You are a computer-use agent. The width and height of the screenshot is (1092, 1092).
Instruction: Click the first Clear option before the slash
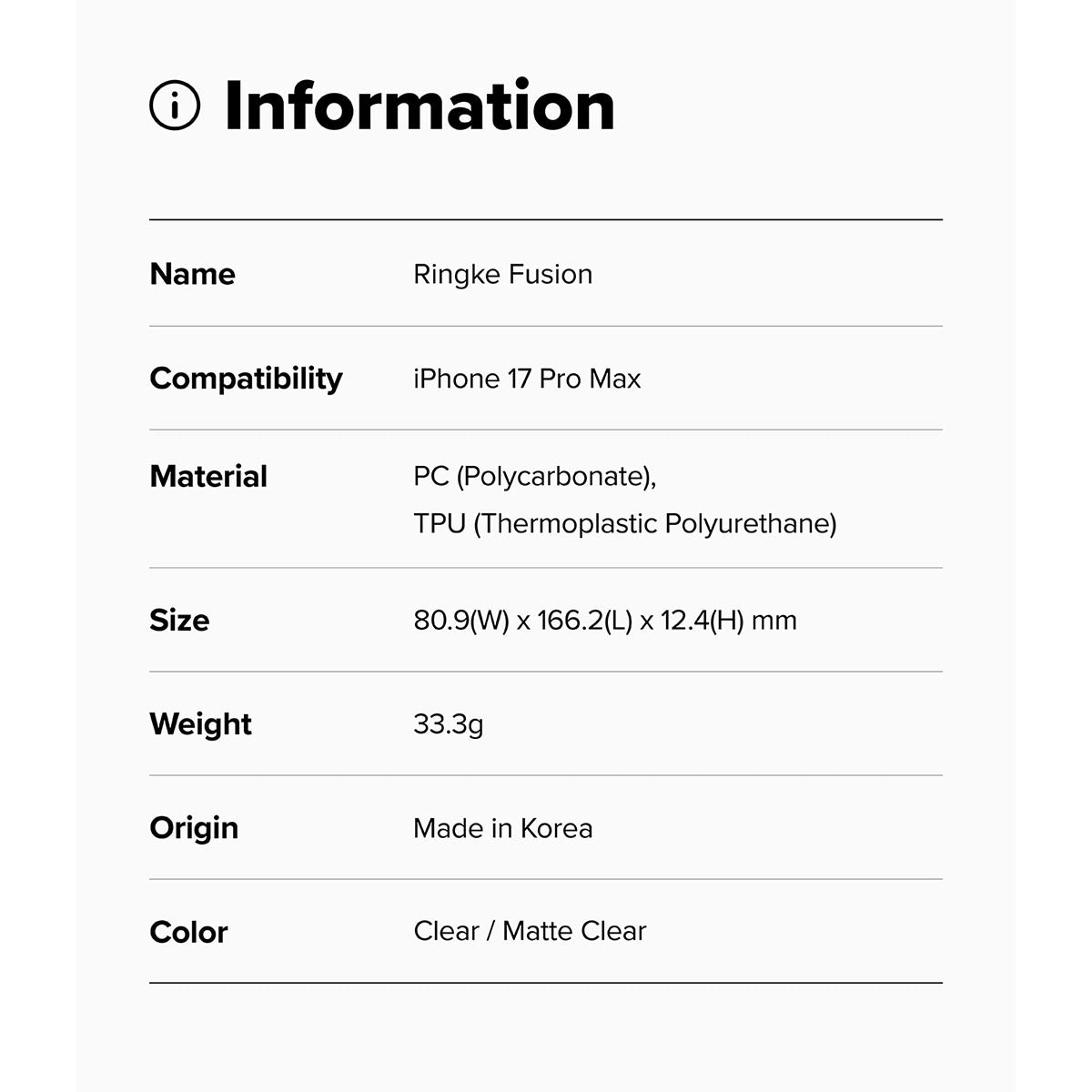(x=446, y=931)
